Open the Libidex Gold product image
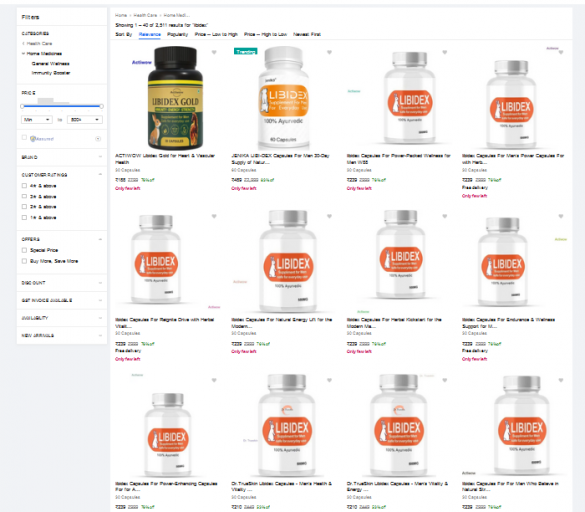 175,98
